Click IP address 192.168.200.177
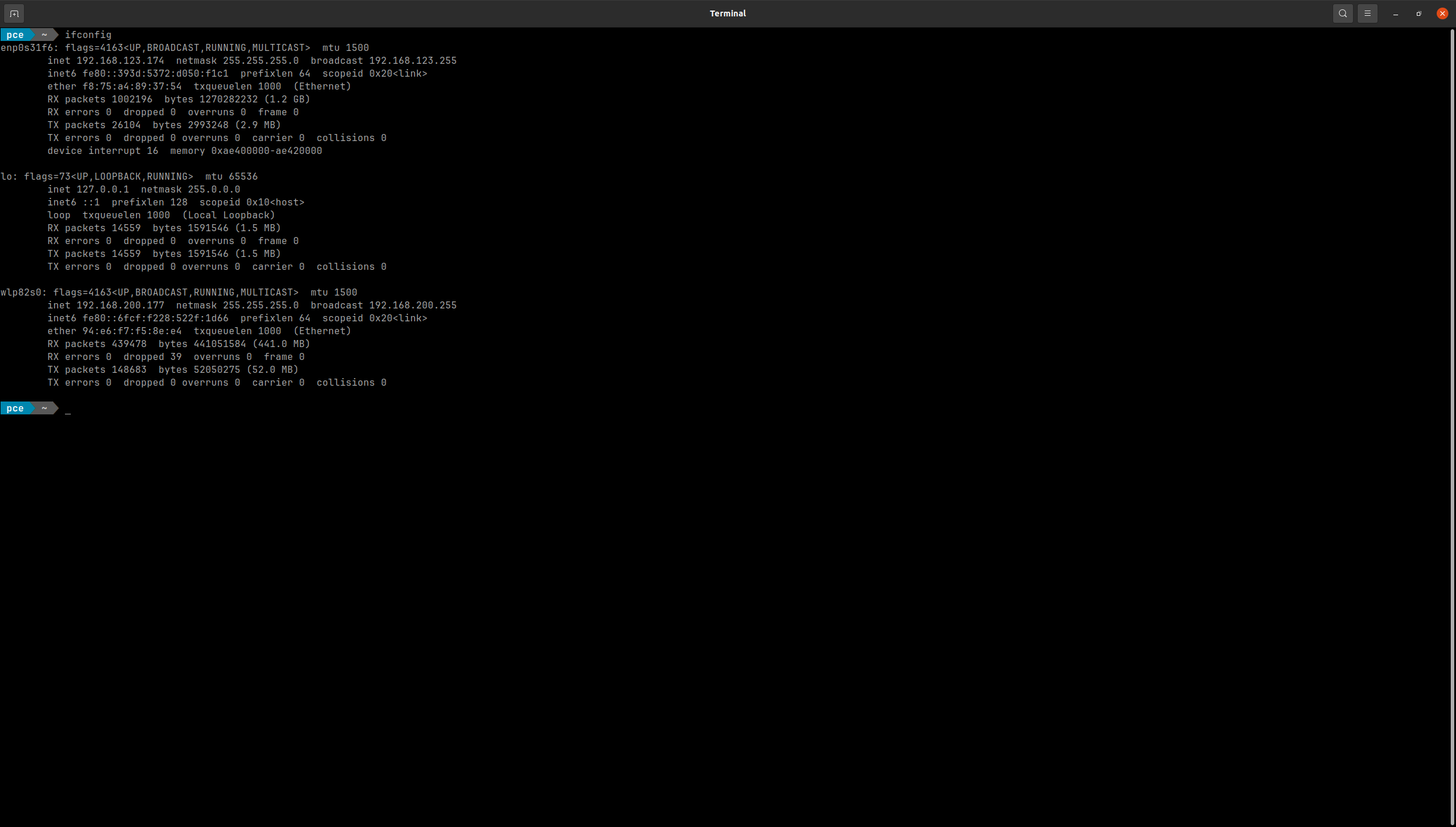 click(x=121, y=306)
